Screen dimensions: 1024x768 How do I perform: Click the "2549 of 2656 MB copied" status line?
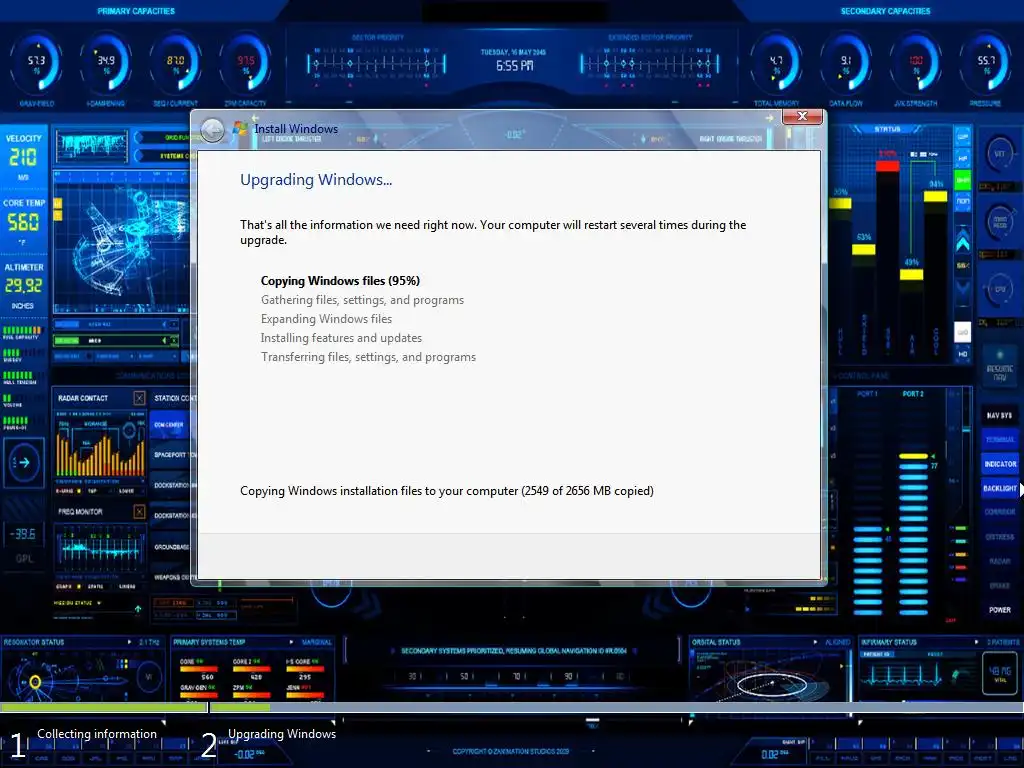447,491
